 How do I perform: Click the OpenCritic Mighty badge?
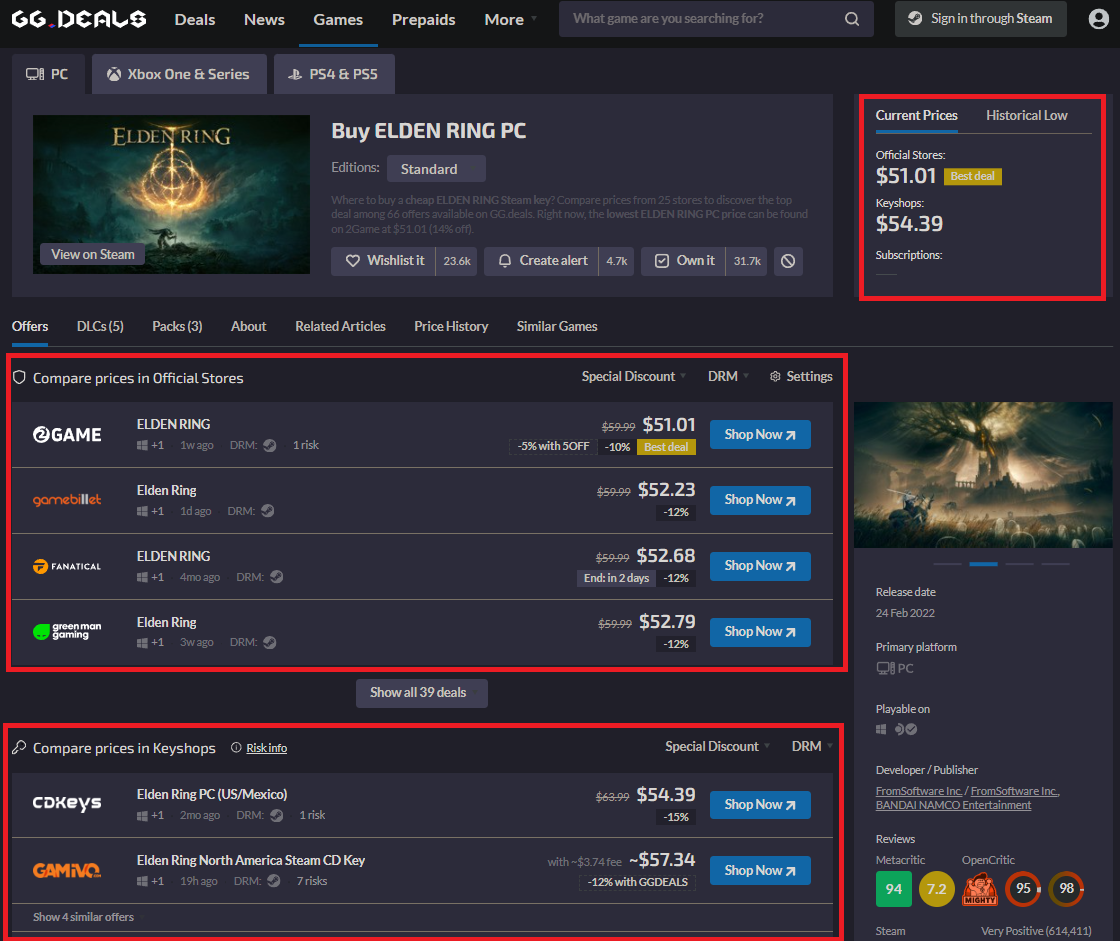pyautogui.click(x=980, y=889)
